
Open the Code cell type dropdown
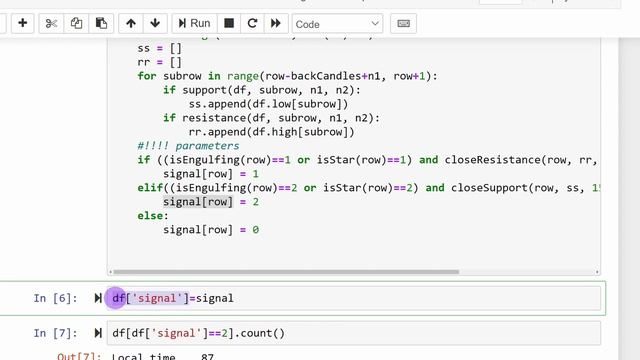pos(337,24)
